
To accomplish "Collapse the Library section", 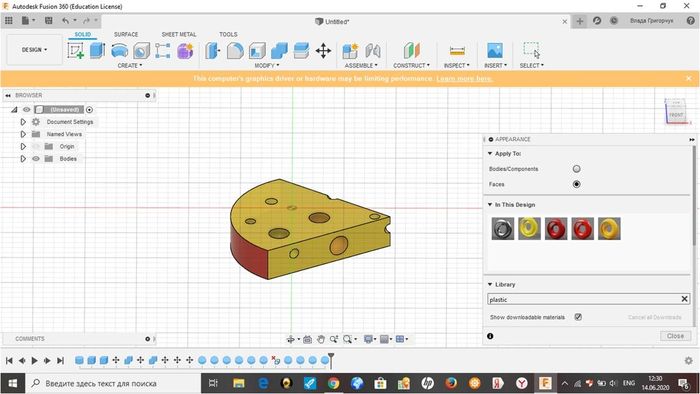I will [x=490, y=284].
